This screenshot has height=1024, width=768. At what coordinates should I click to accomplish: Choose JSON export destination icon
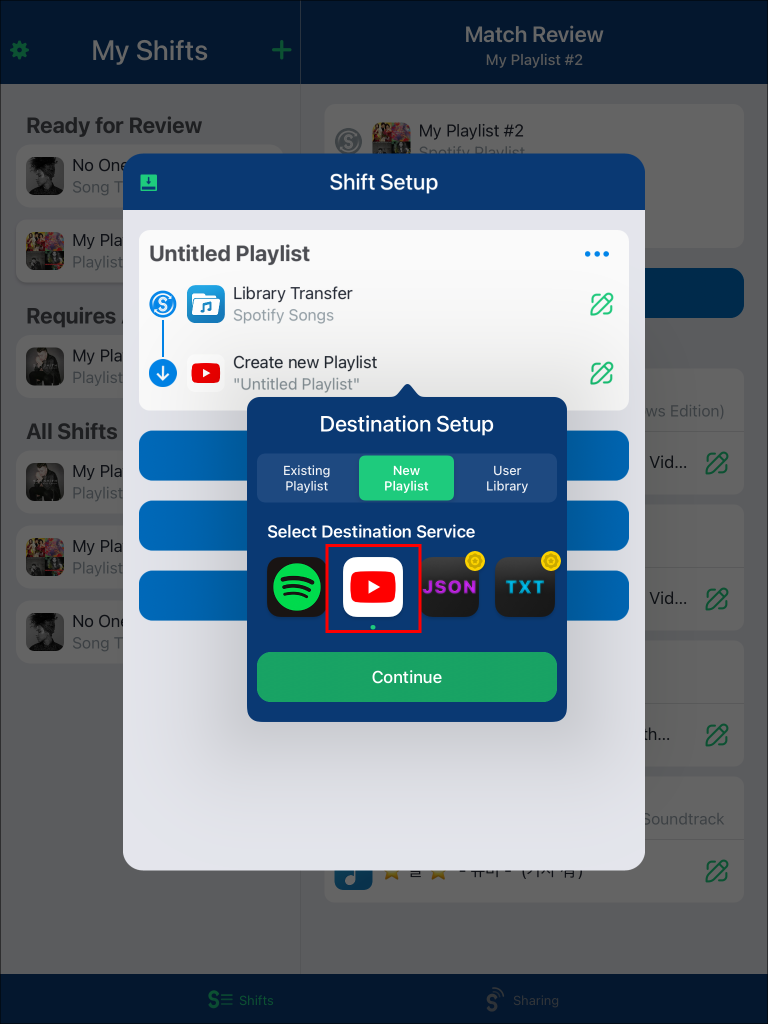[x=449, y=587]
